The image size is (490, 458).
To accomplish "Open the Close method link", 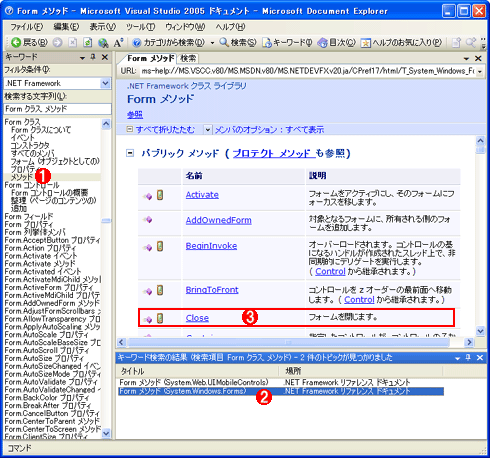I will 197,318.
